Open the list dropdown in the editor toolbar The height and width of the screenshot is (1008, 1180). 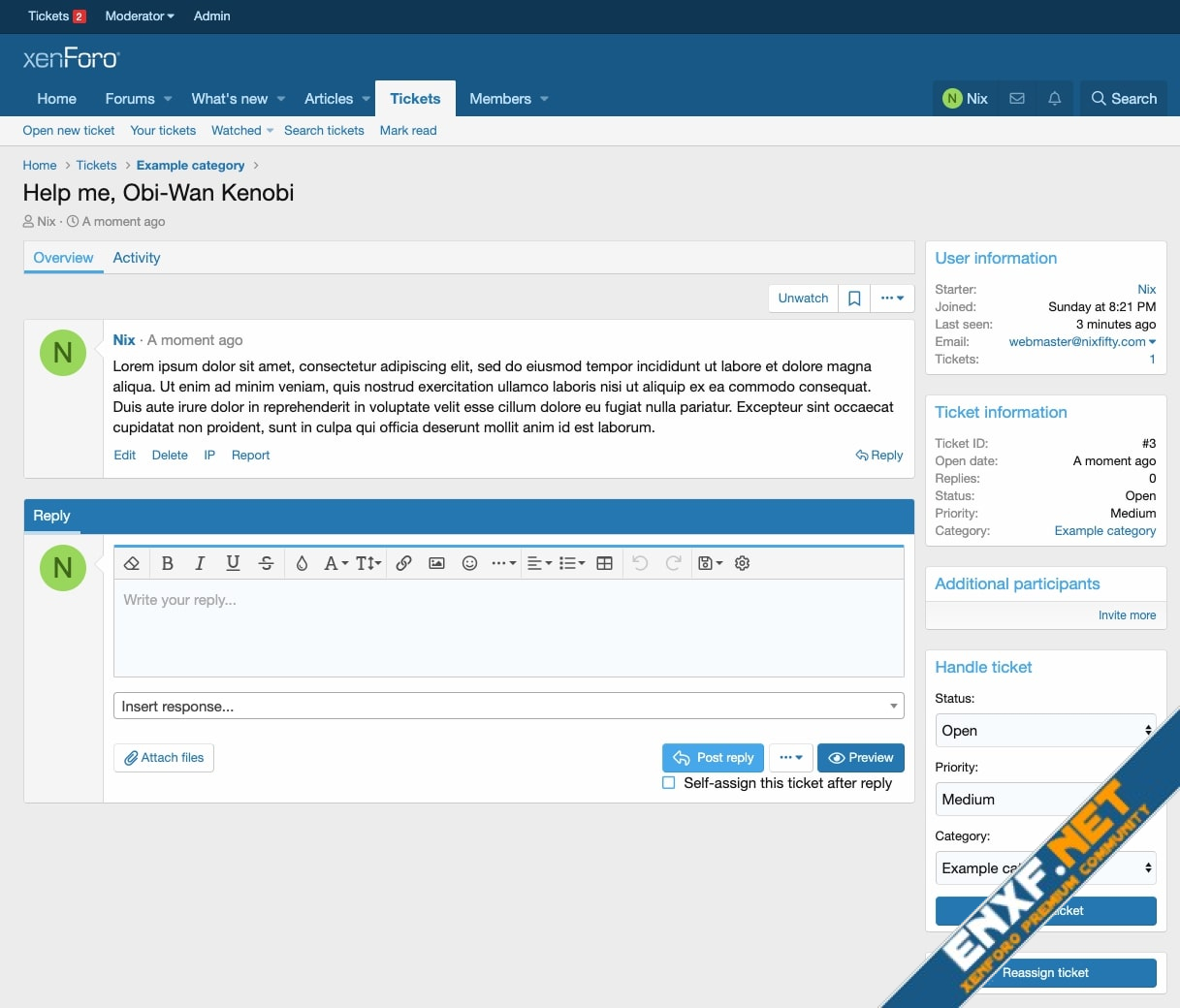click(x=572, y=563)
